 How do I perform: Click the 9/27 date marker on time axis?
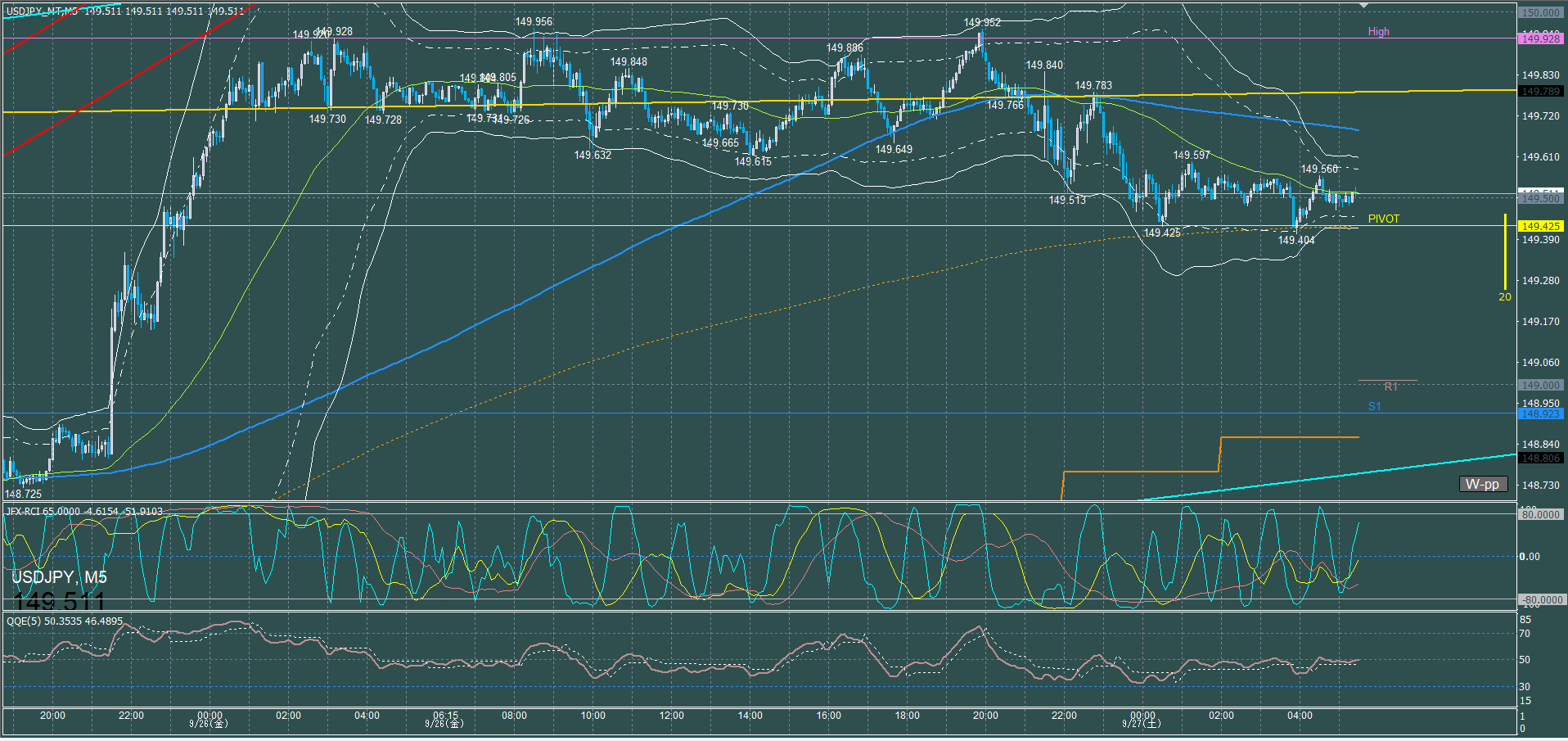[1142, 723]
